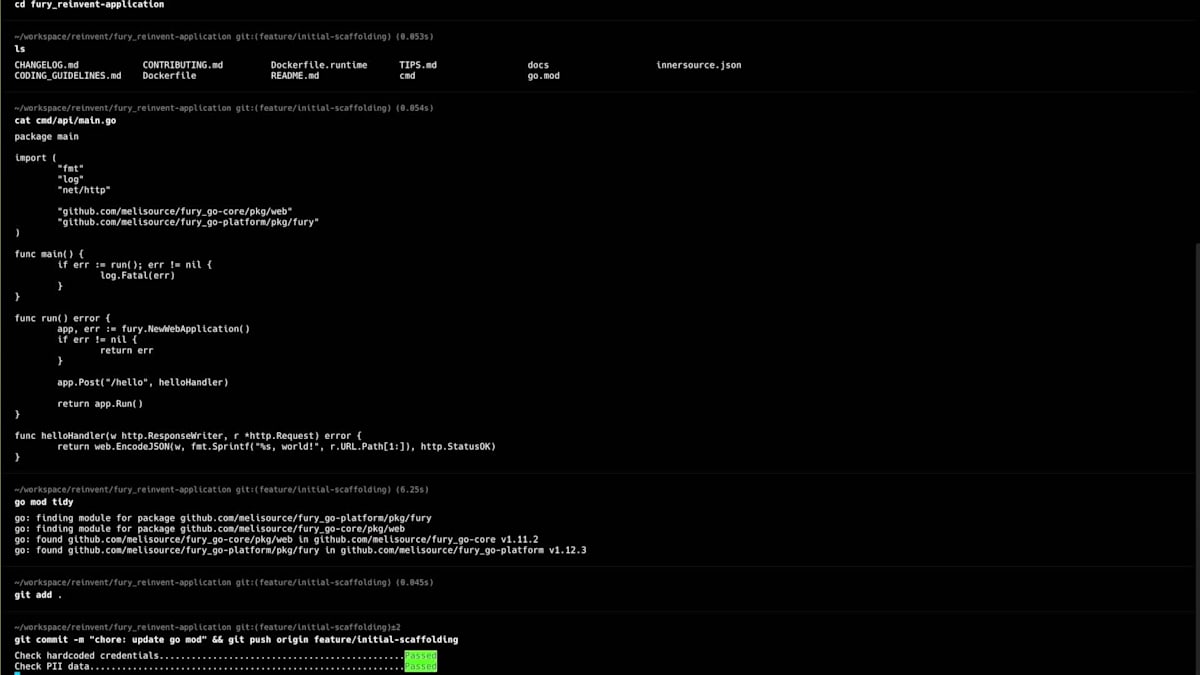Select CHANGELOG.md in the file listing
Viewport: 1200px width, 675px height.
click(46, 65)
